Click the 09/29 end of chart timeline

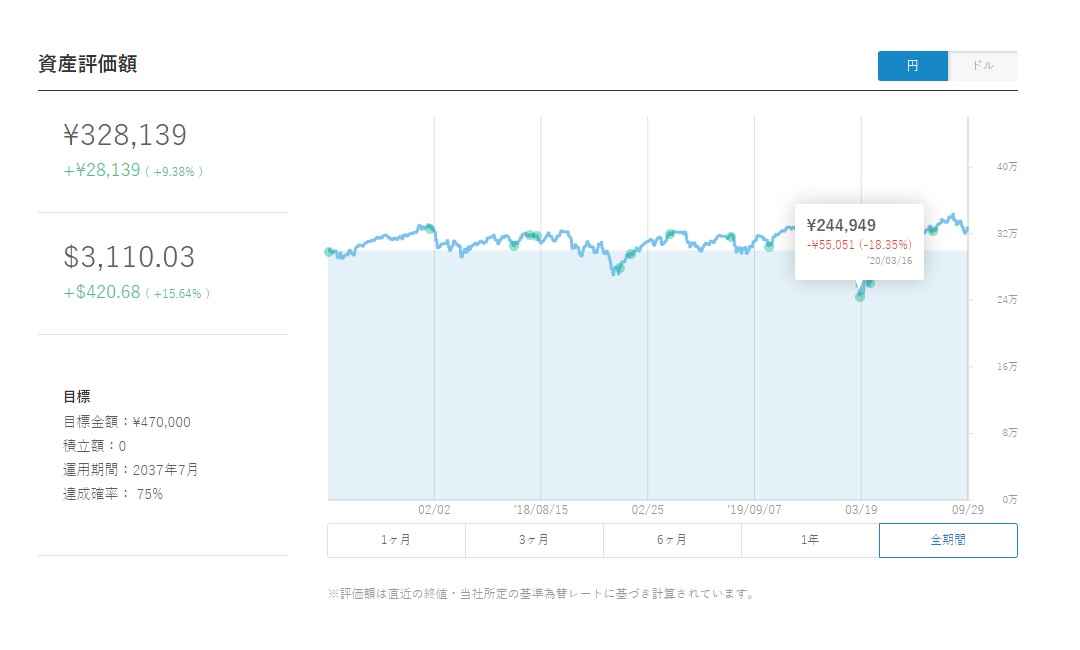[967, 509]
